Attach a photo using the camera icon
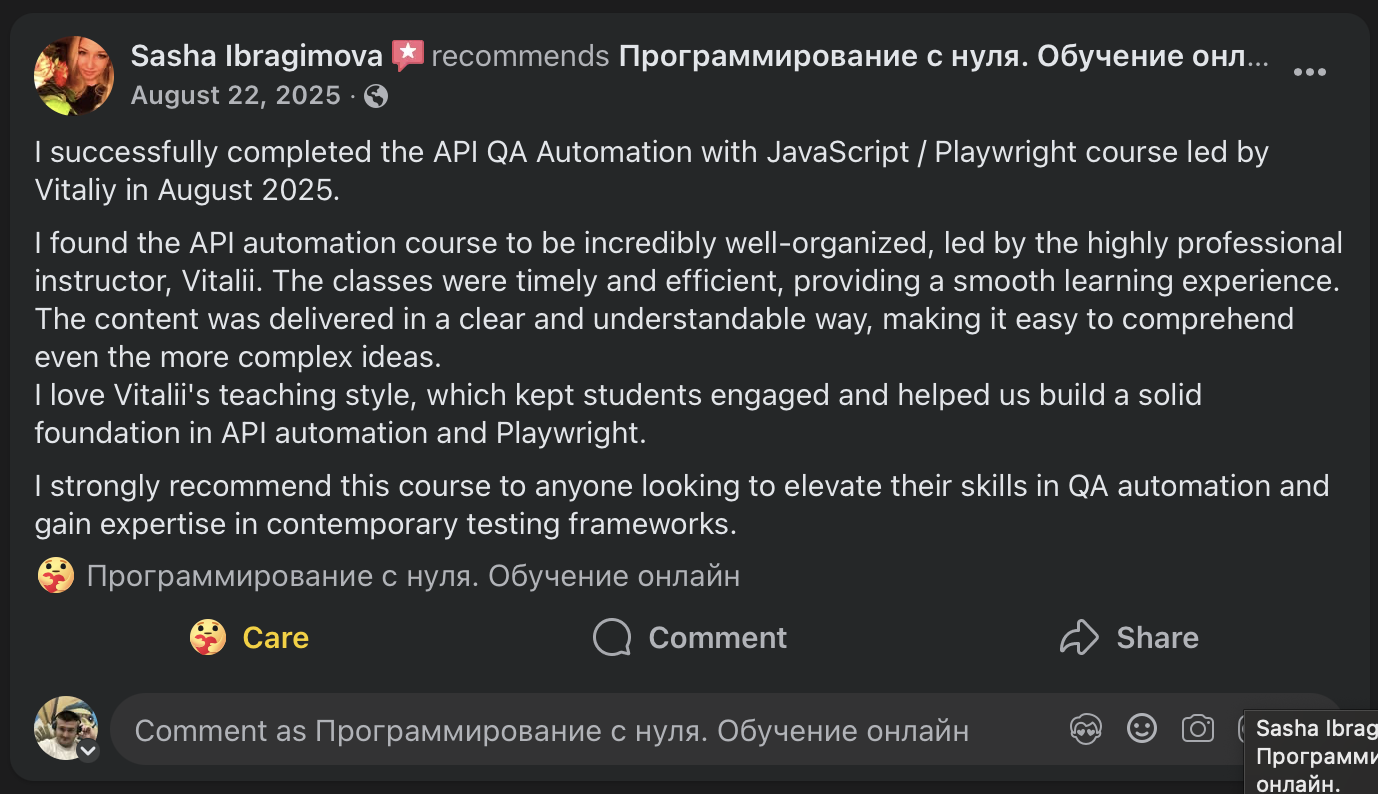 pyautogui.click(x=1197, y=729)
